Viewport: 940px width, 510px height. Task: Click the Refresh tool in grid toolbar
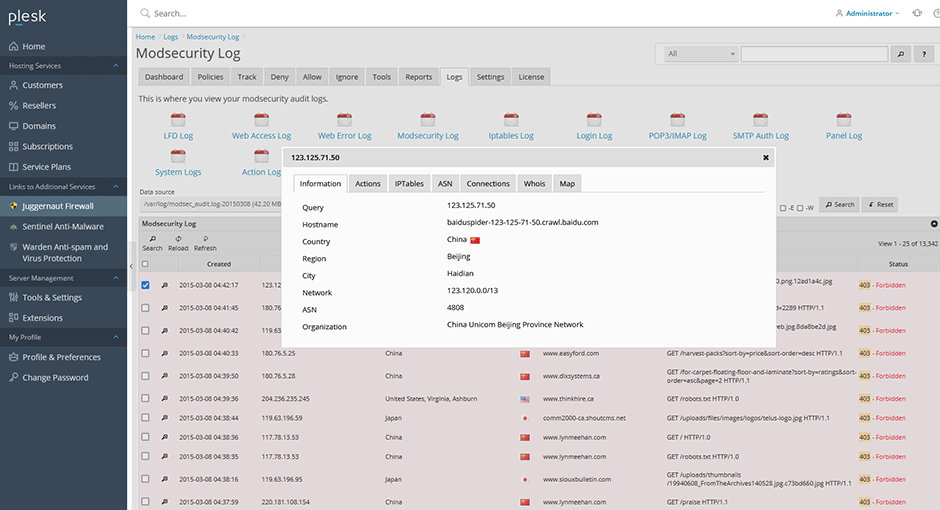click(x=205, y=243)
